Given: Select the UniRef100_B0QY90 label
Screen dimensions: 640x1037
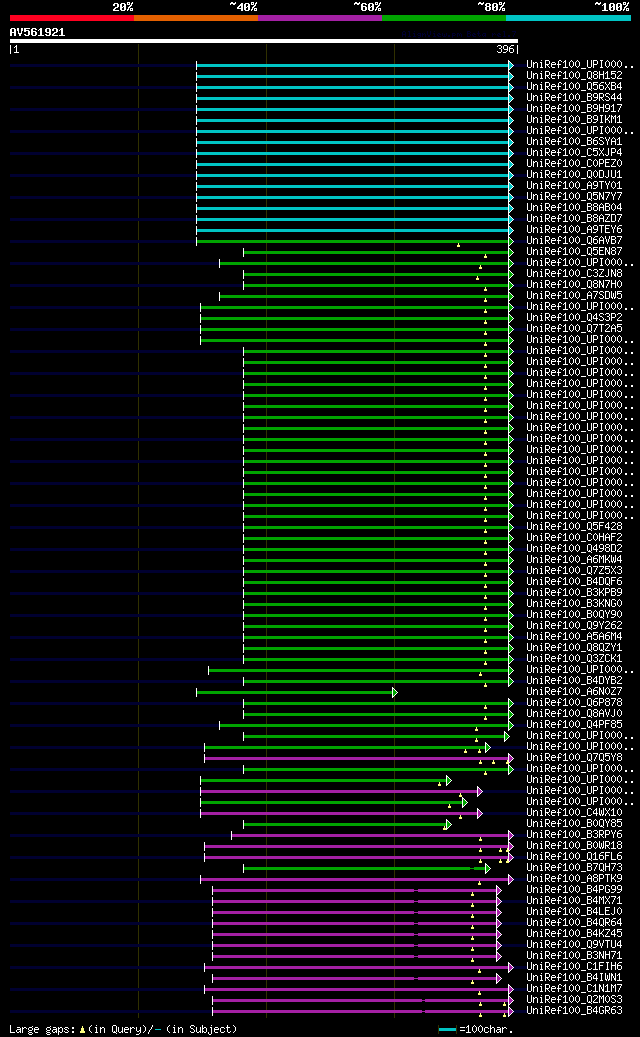Looking at the screenshot, I should [x=574, y=614].
